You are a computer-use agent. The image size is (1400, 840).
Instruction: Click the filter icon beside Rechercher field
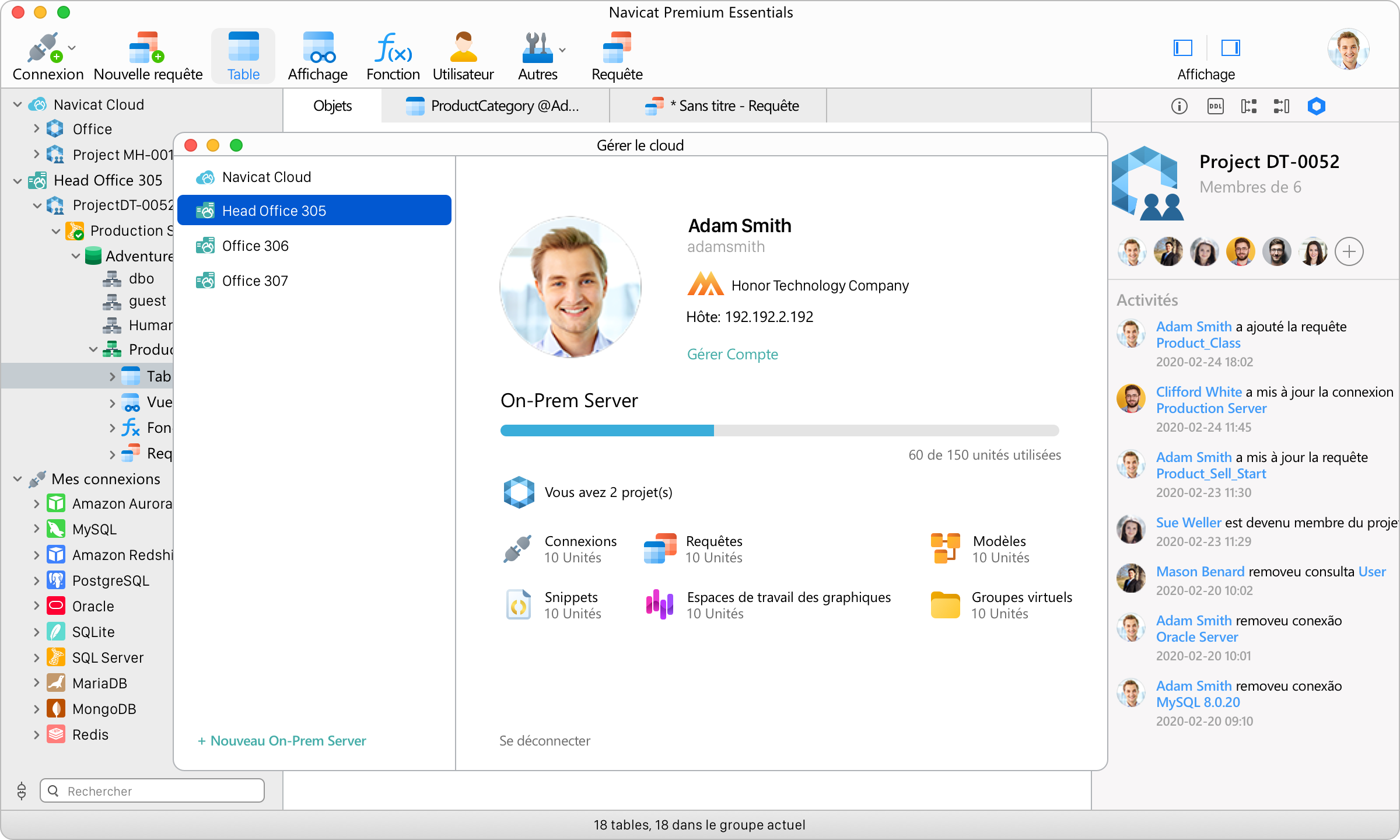coord(22,791)
